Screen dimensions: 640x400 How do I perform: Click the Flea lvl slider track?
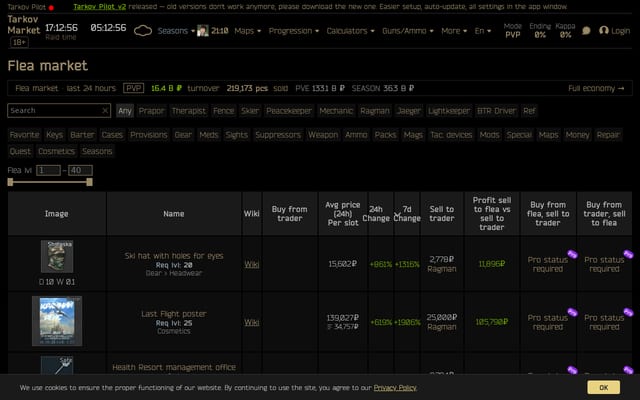tap(50, 182)
